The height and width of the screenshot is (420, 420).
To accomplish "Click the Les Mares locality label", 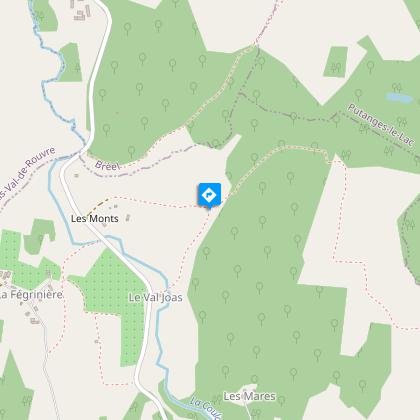I will pos(250,396).
